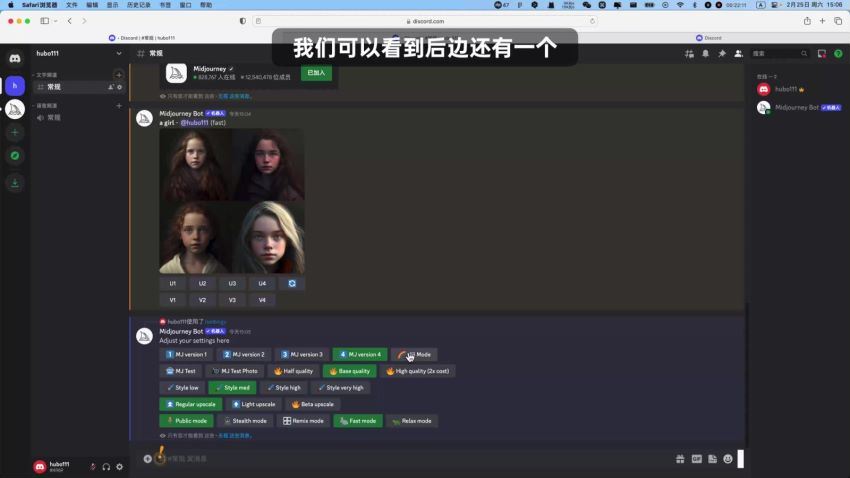The image size is (850, 478).
Task: Open user settings gear icon
Action: coord(120,467)
